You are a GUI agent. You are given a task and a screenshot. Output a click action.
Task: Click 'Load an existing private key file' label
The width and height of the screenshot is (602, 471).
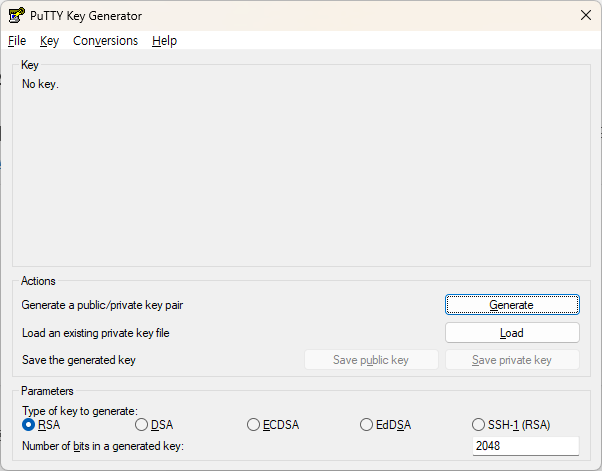pyautogui.click(x=96, y=333)
